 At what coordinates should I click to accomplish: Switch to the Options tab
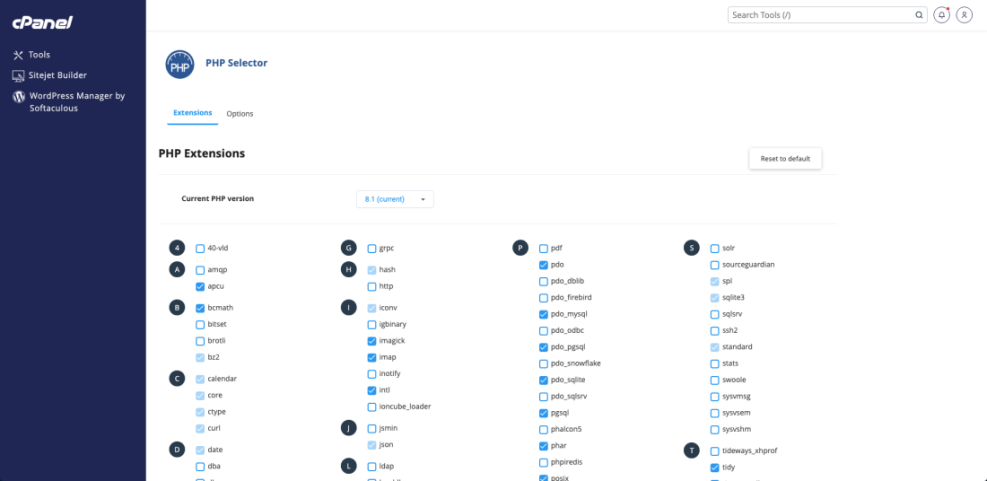point(240,114)
